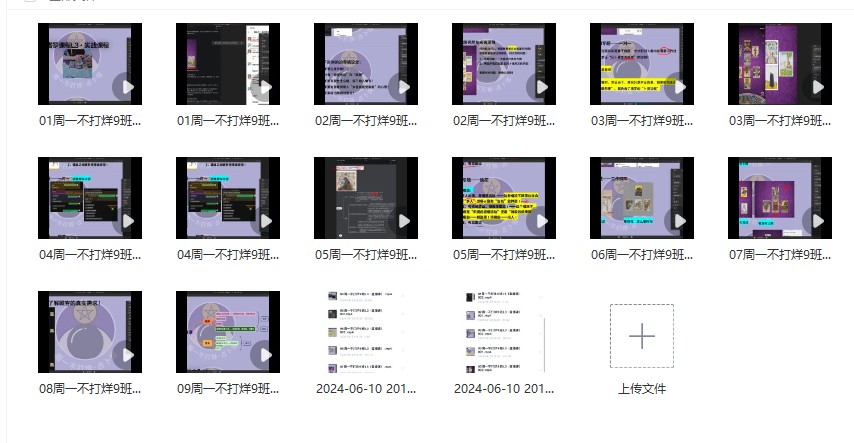Image resolution: width=854 pixels, height=443 pixels.
Task: Open the 09周一不打烊9班 file name
Action: [x=227, y=388]
